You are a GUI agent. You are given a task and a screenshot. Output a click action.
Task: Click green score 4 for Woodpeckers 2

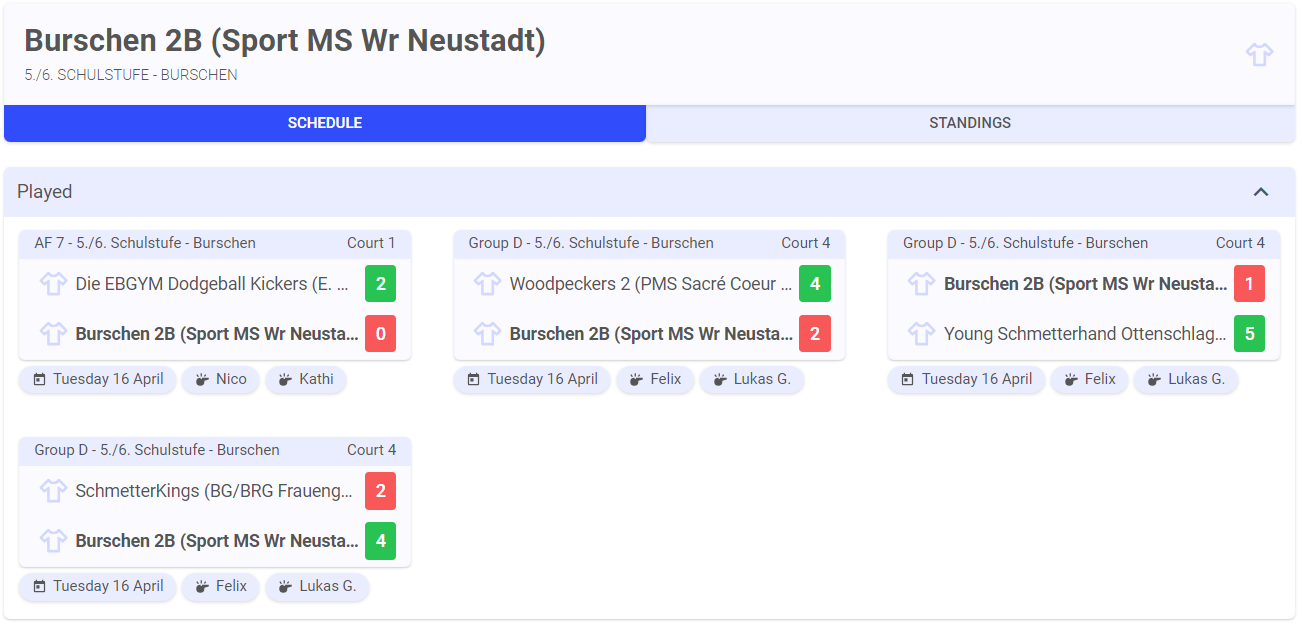point(815,284)
